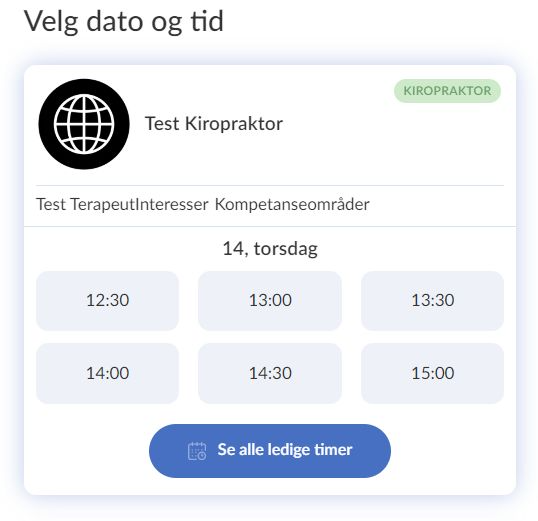Book the 14:30 appointment time

pyautogui.click(x=270, y=373)
